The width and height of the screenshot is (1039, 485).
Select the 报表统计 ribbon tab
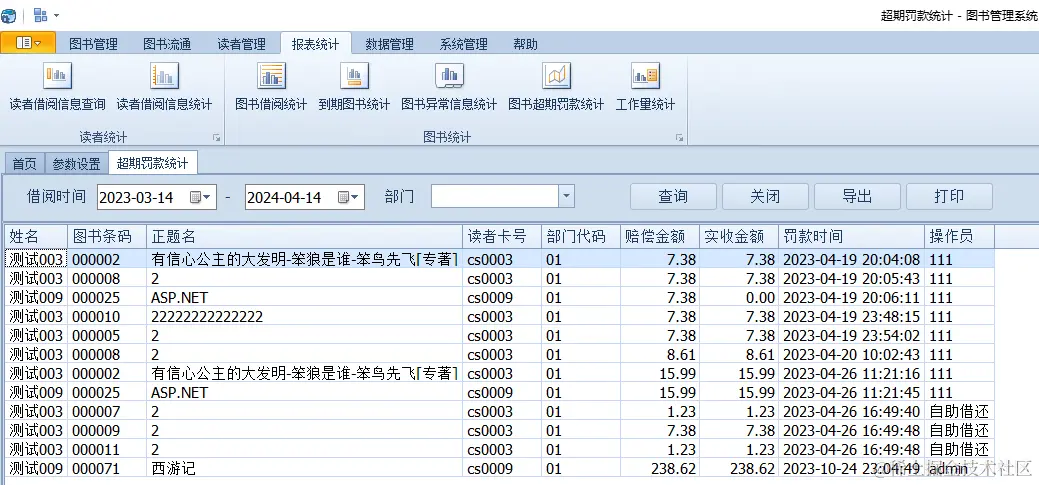pyautogui.click(x=315, y=44)
